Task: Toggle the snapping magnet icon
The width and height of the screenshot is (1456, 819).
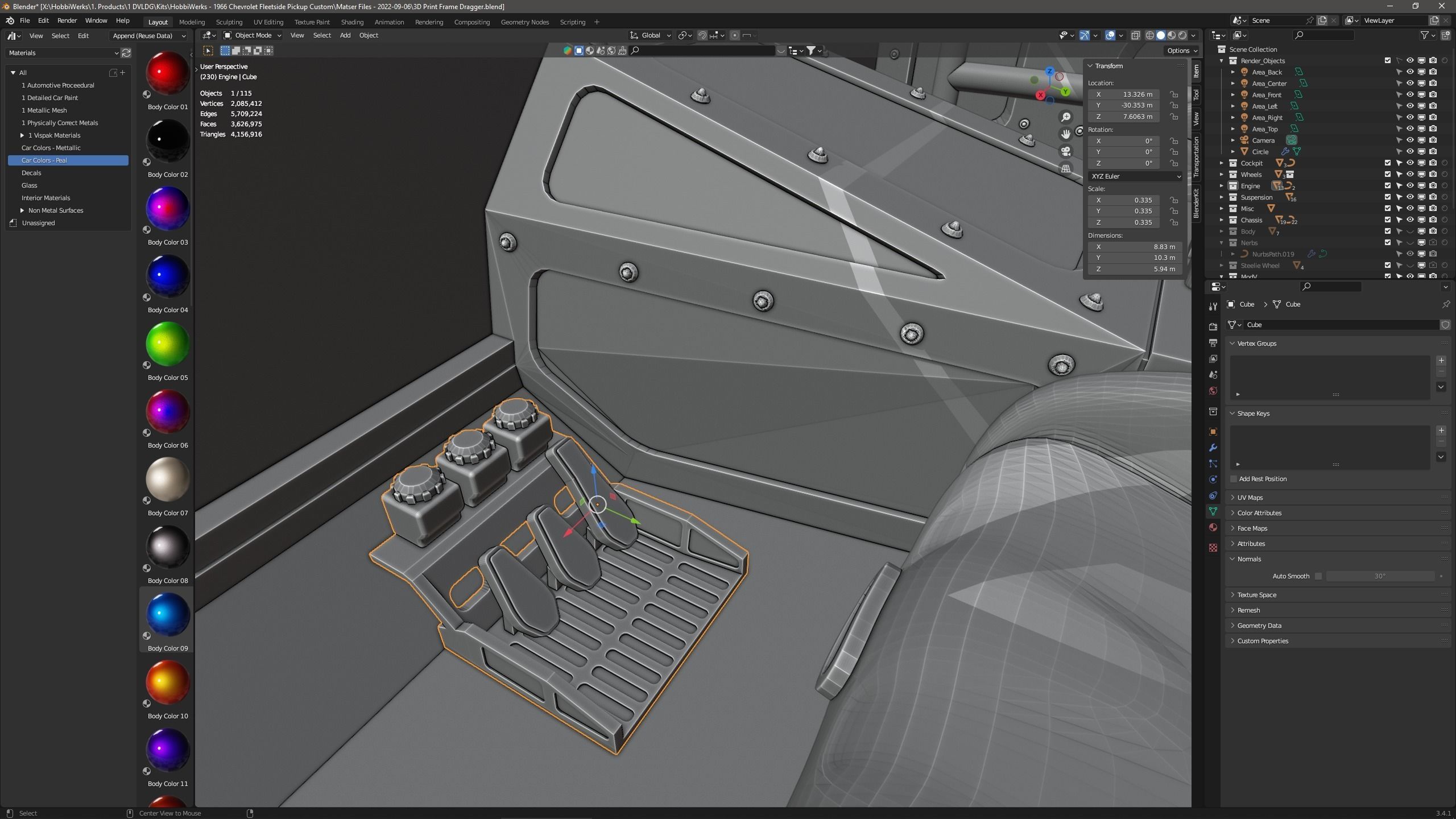Action: tap(702, 35)
